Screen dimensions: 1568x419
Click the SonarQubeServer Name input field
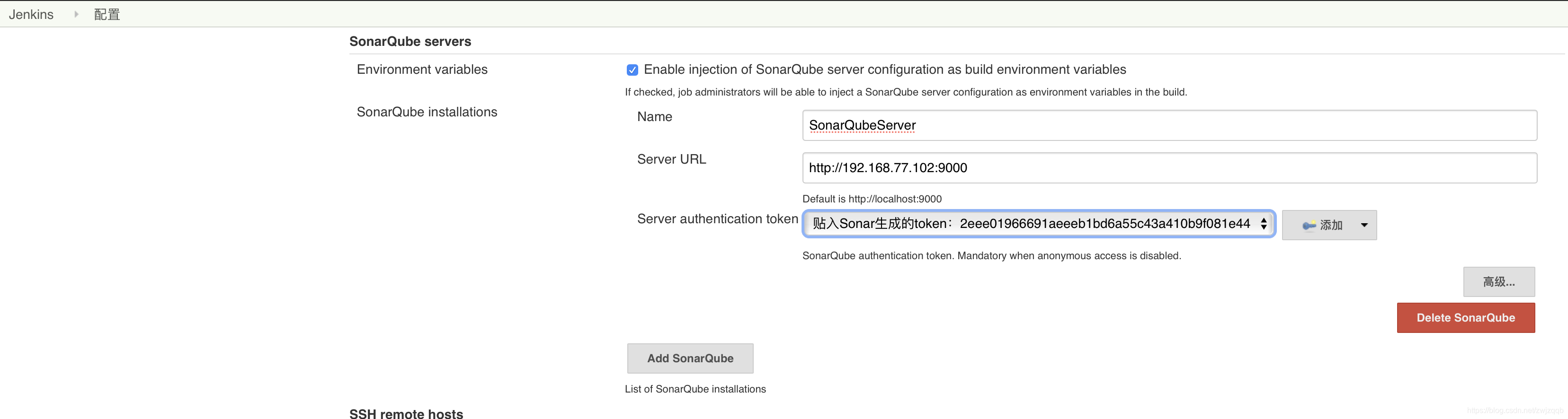[x=1169, y=125]
